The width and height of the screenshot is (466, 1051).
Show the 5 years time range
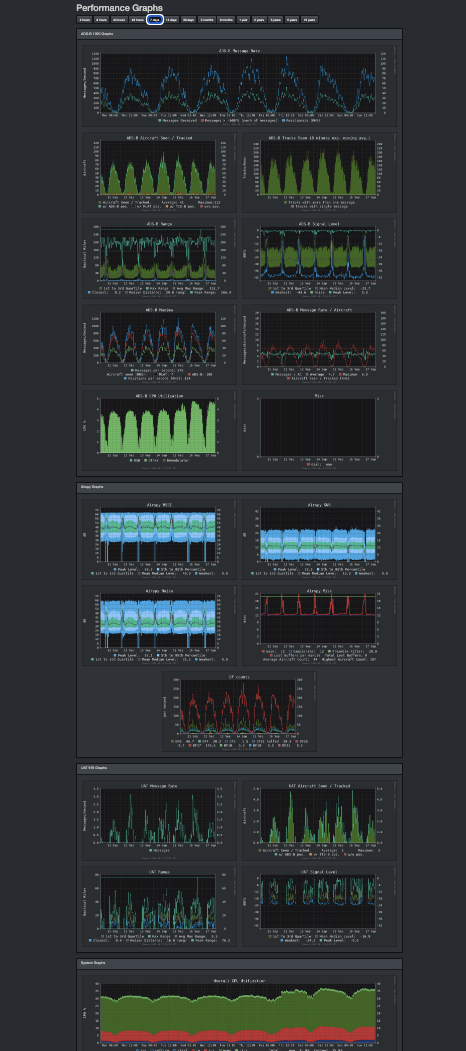point(292,20)
